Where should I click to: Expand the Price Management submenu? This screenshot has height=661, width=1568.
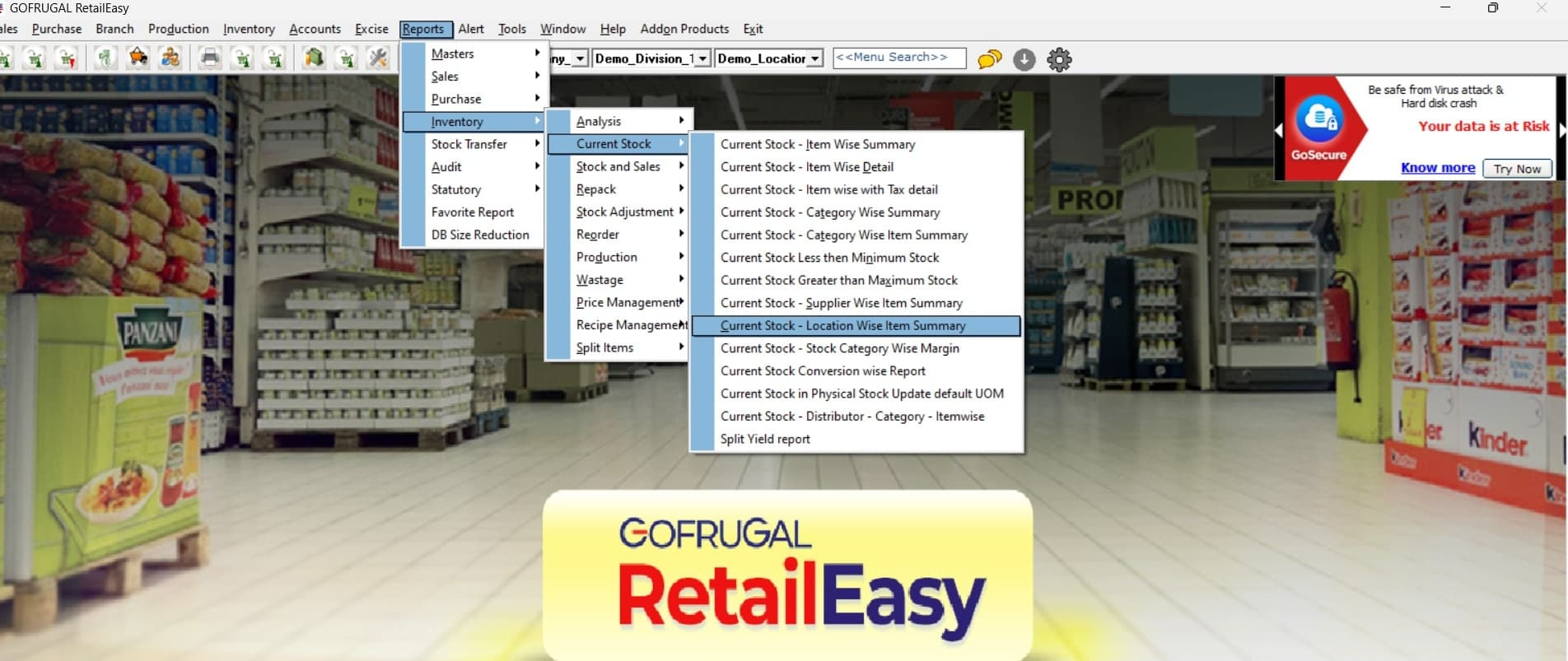618,302
